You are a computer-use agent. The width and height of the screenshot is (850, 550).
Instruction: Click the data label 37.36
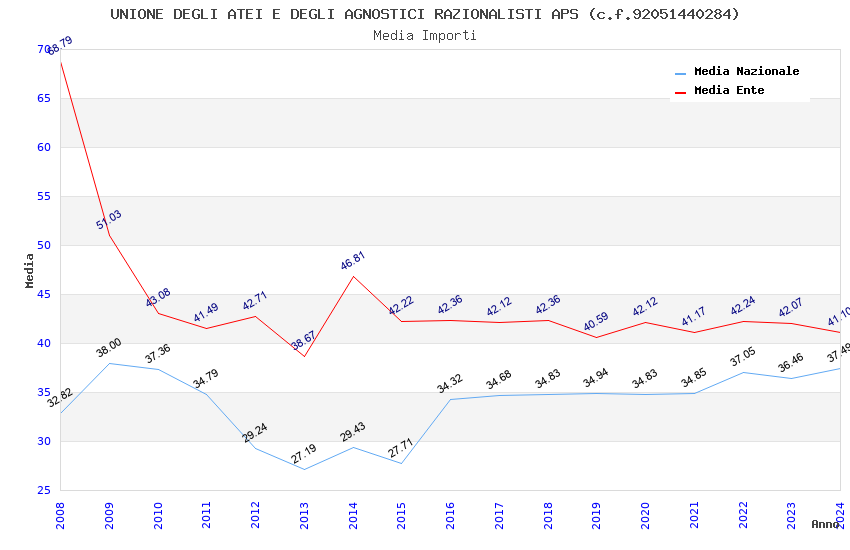pyautogui.click(x=158, y=354)
